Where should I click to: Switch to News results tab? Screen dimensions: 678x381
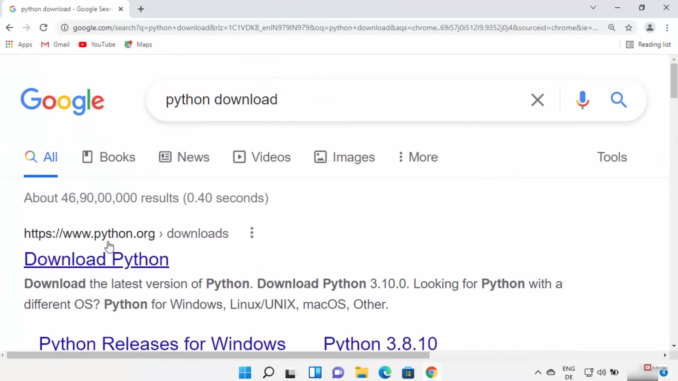tap(184, 157)
